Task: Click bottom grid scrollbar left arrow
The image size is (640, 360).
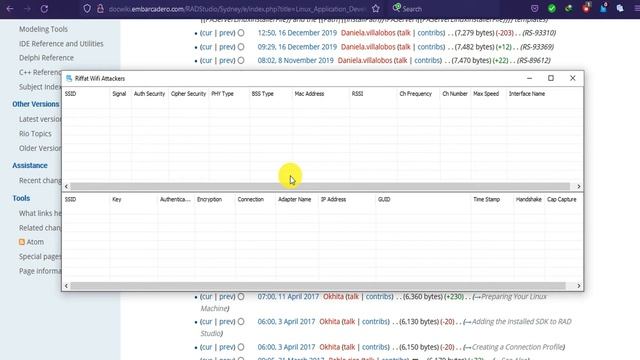Action: coord(66,286)
